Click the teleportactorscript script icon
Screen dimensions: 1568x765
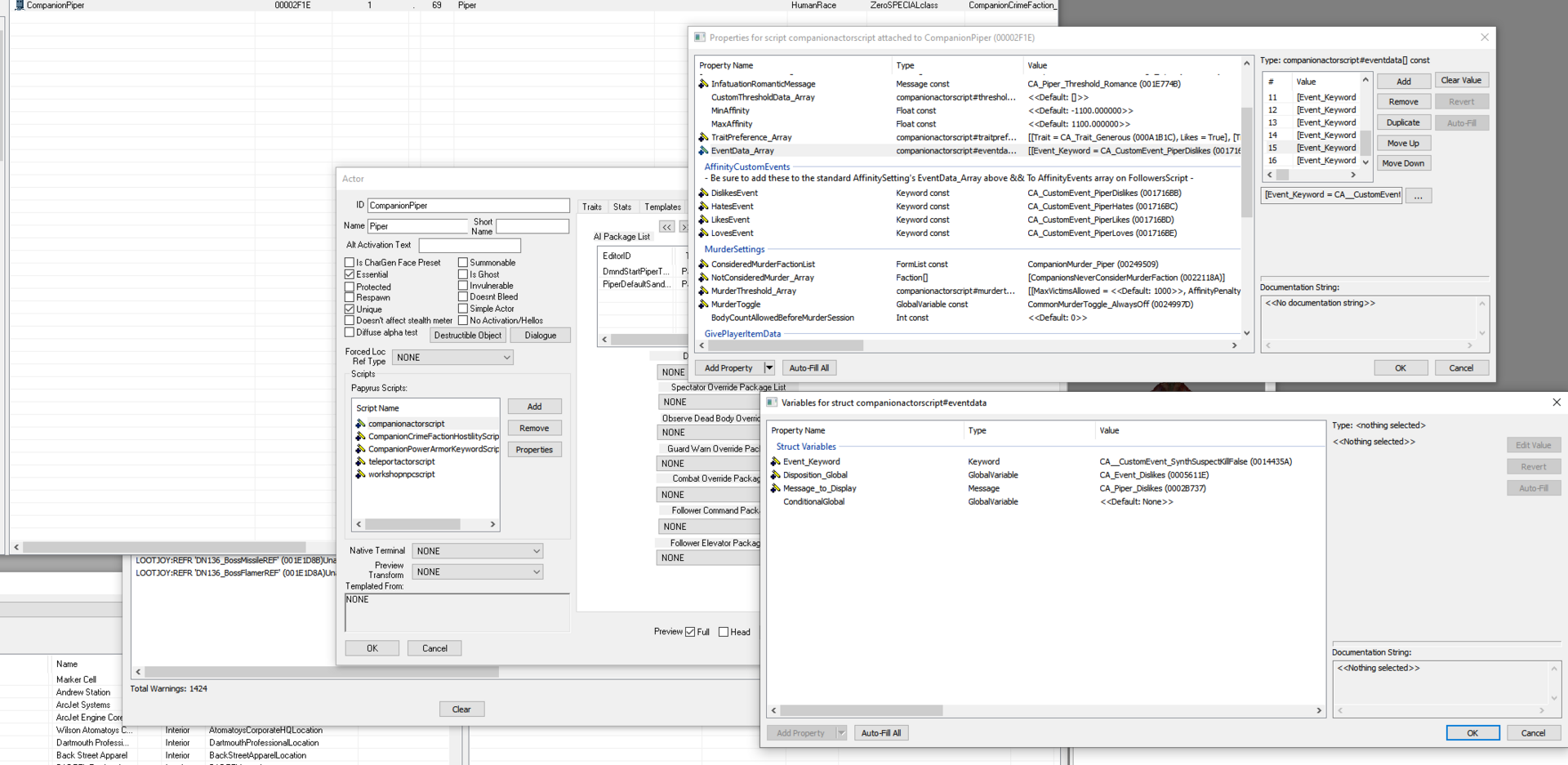click(360, 461)
